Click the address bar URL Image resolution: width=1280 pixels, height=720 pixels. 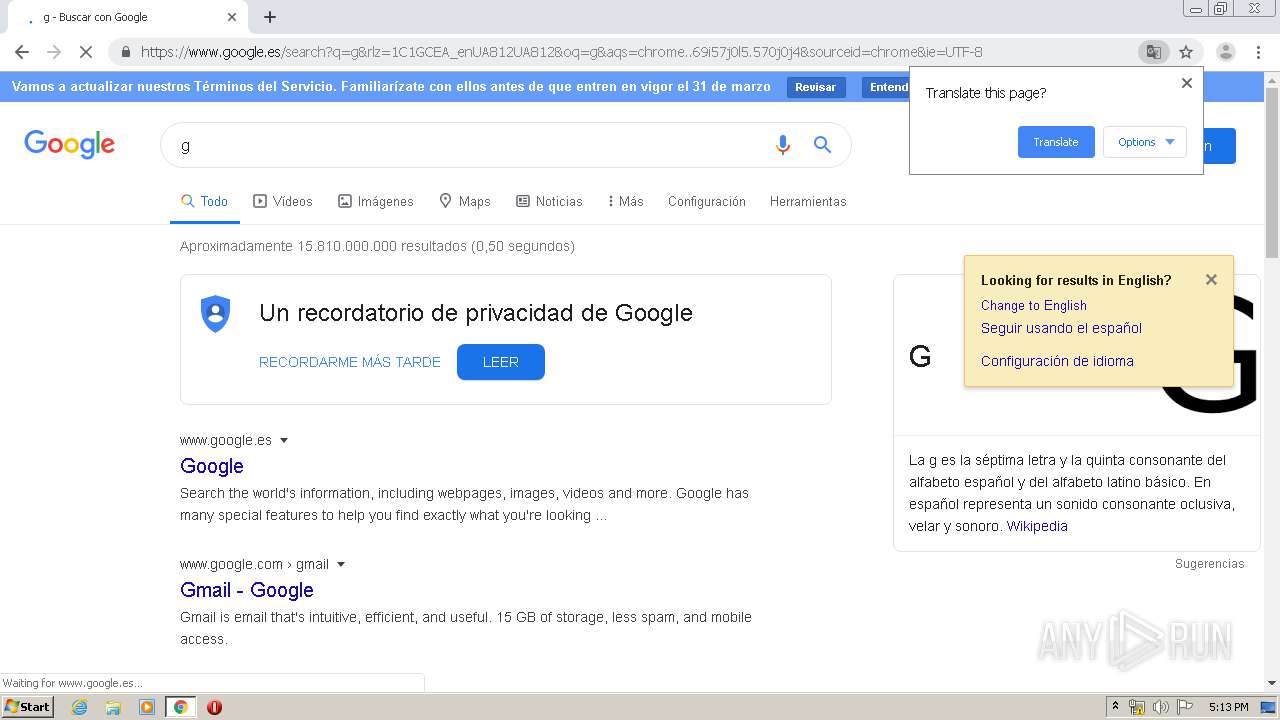coord(561,52)
